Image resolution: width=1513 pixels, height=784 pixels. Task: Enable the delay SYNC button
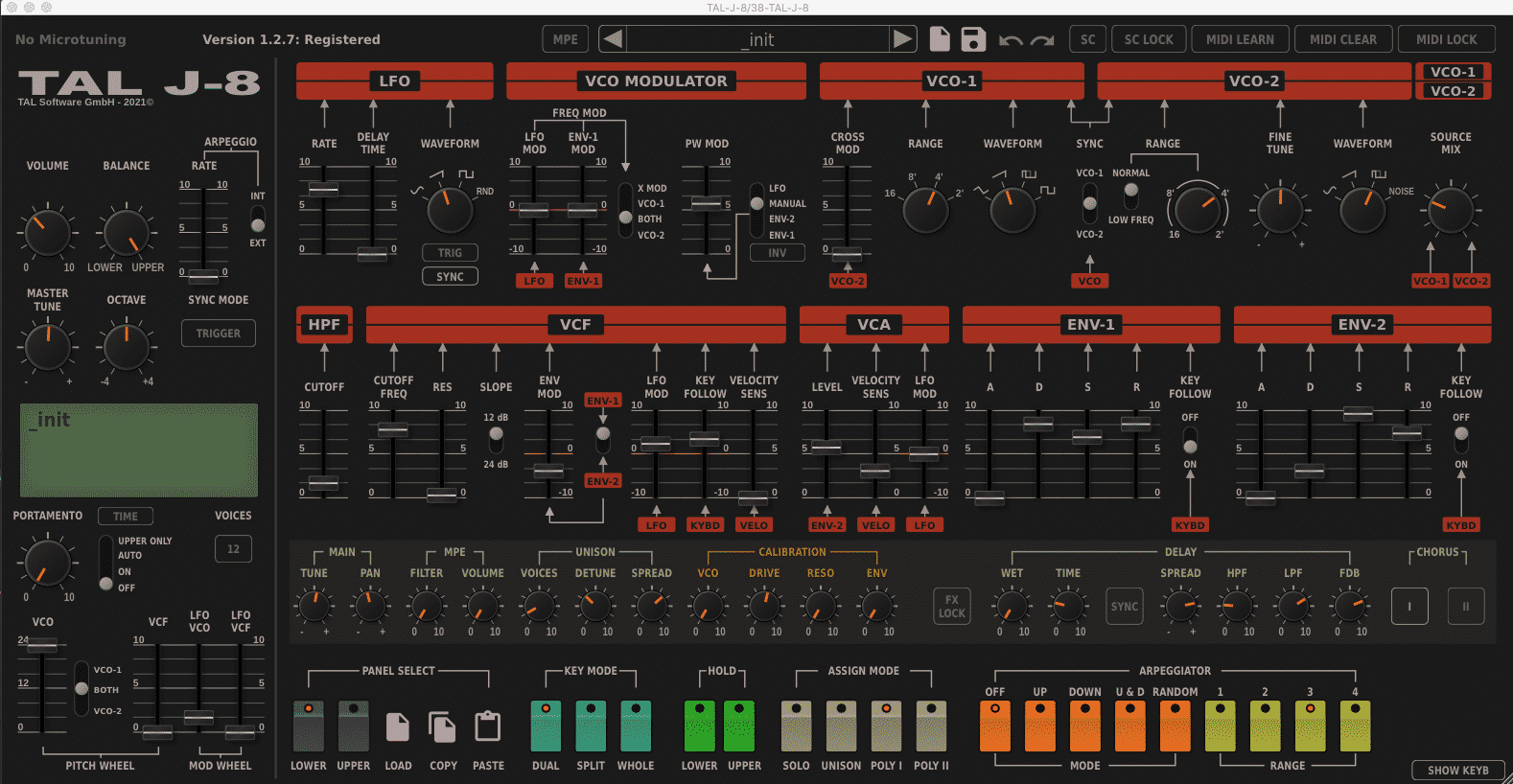coord(1124,606)
